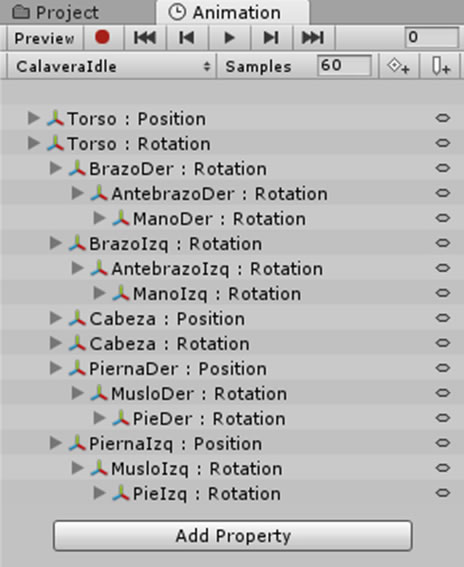Click the Samples value field
The height and width of the screenshot is (567, 464).
344,66
